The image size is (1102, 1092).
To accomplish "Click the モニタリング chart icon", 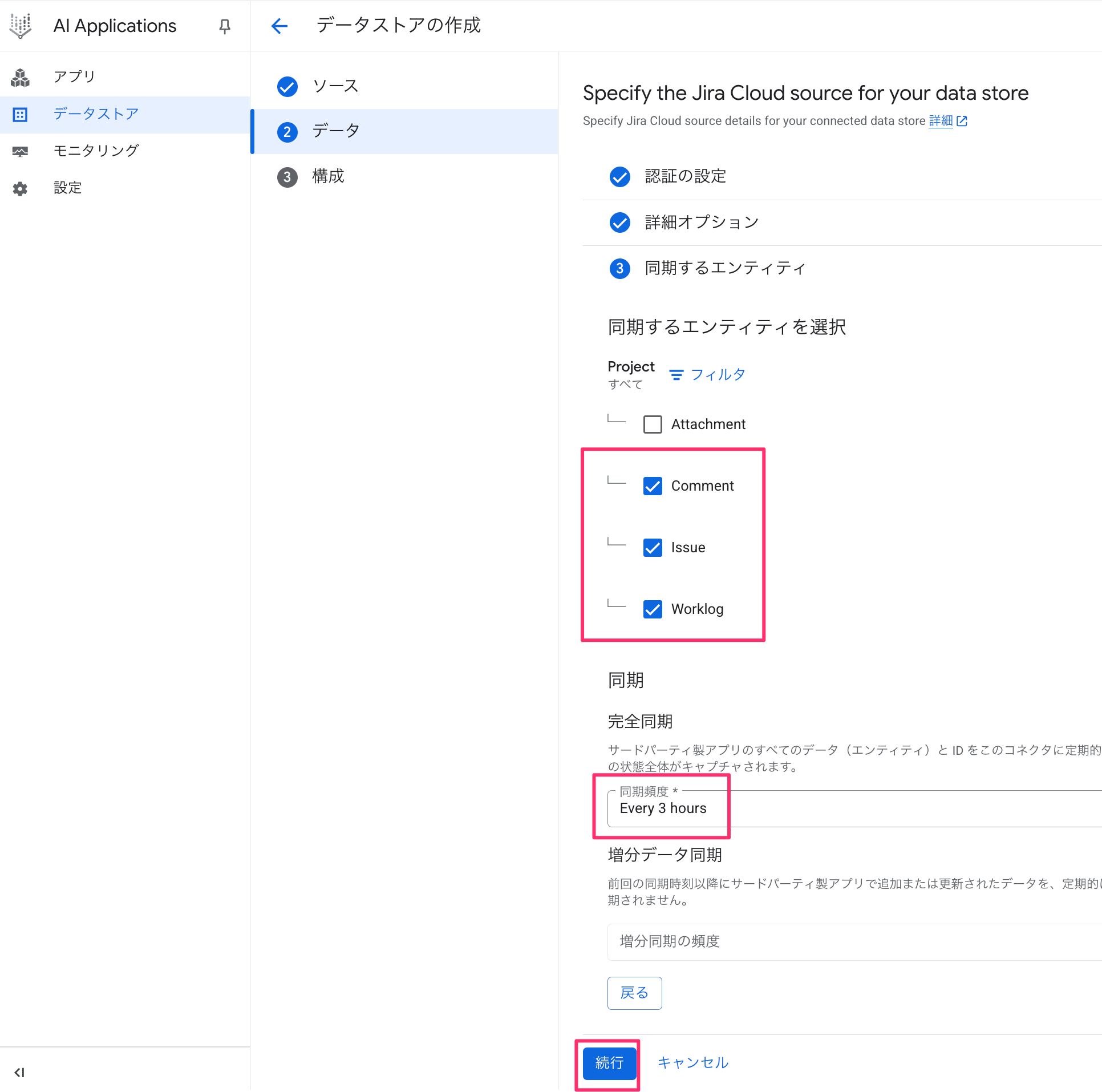I will coord(21,151).
